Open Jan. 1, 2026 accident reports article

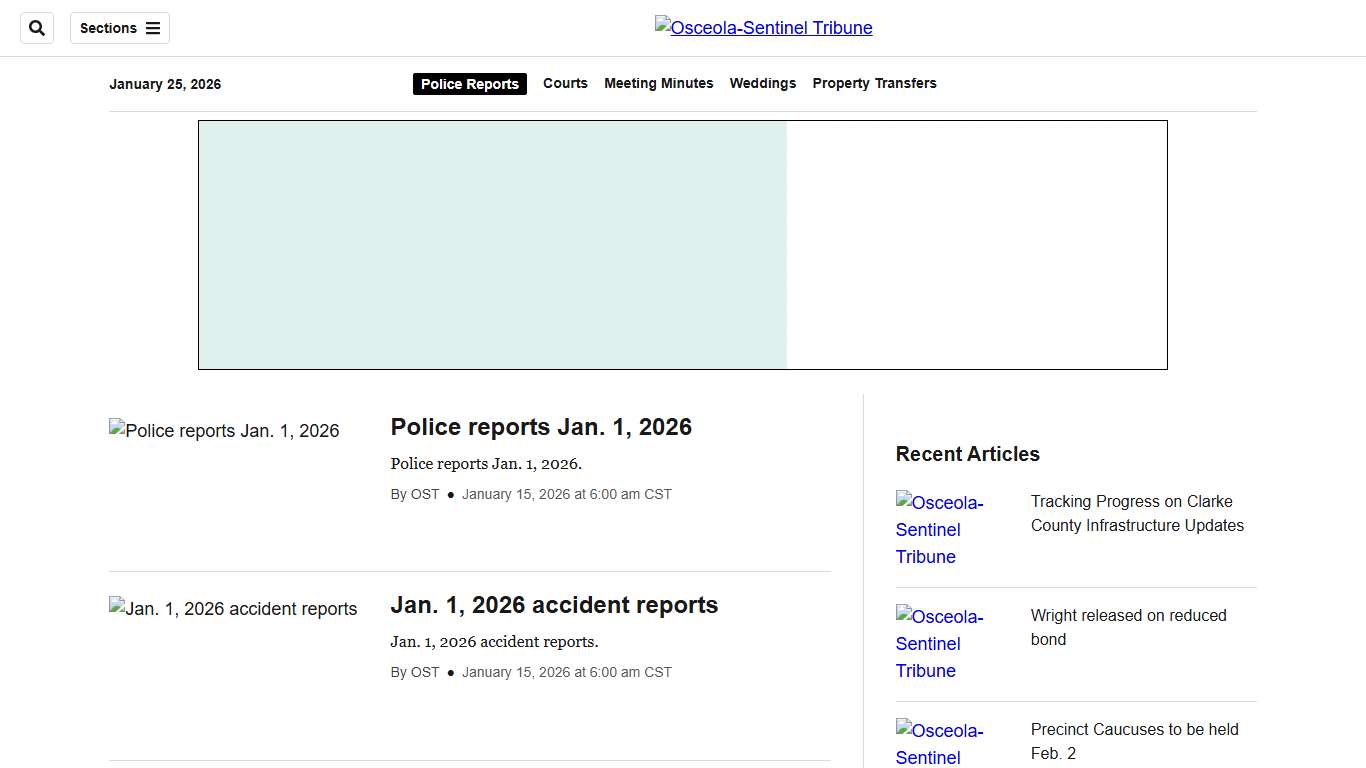554,604
